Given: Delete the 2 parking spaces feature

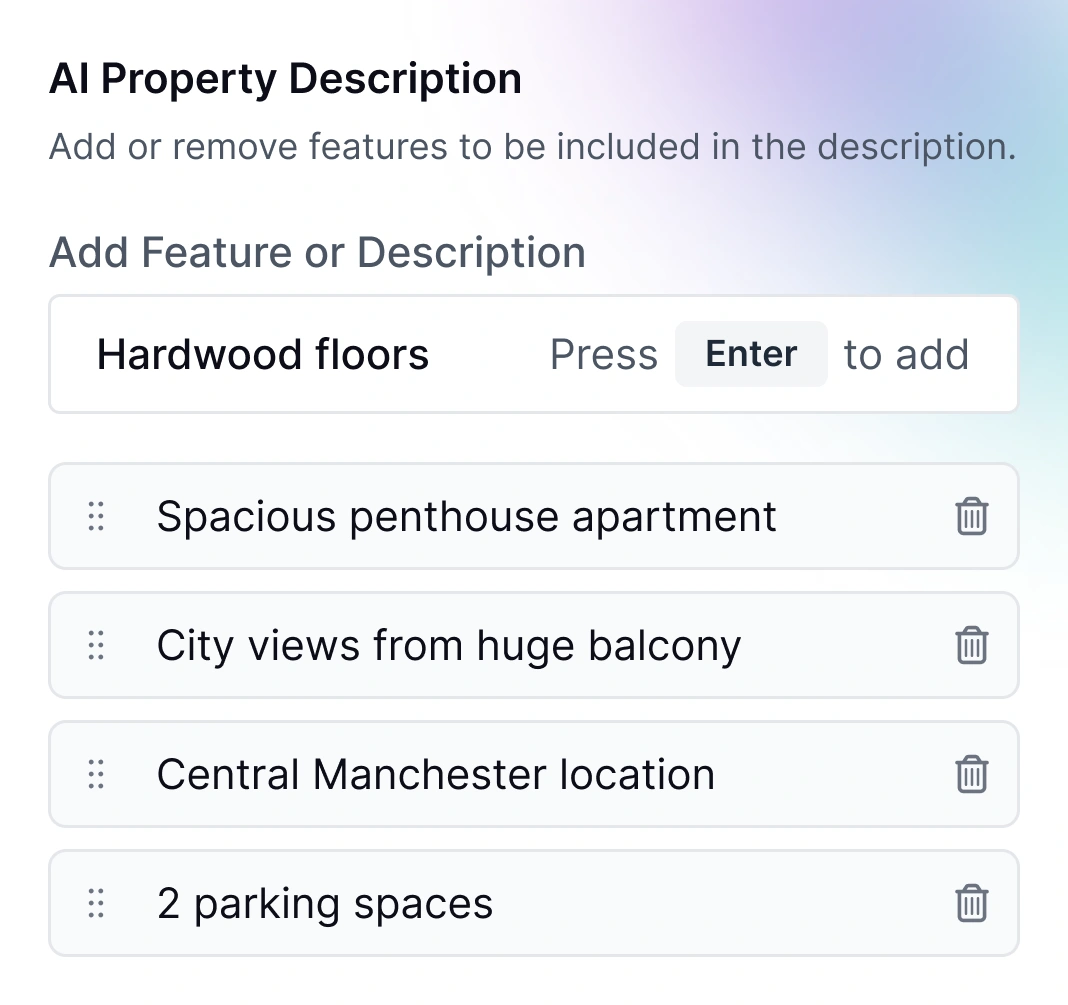Looking at the screenshot, I should (972, 902).
